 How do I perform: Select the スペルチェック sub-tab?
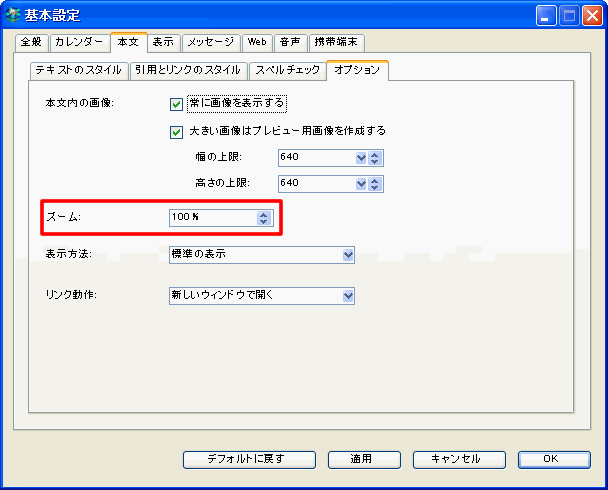pos(287,70)
